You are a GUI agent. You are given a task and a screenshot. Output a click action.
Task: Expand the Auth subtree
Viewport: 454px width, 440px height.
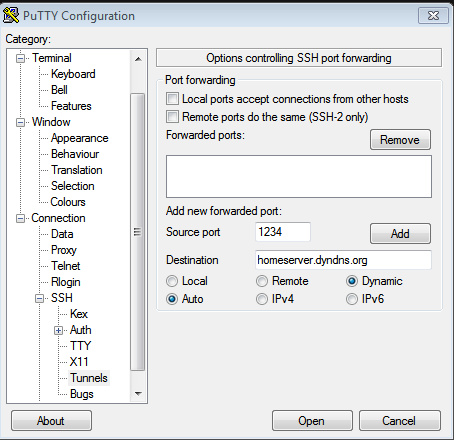pos(58,330)
